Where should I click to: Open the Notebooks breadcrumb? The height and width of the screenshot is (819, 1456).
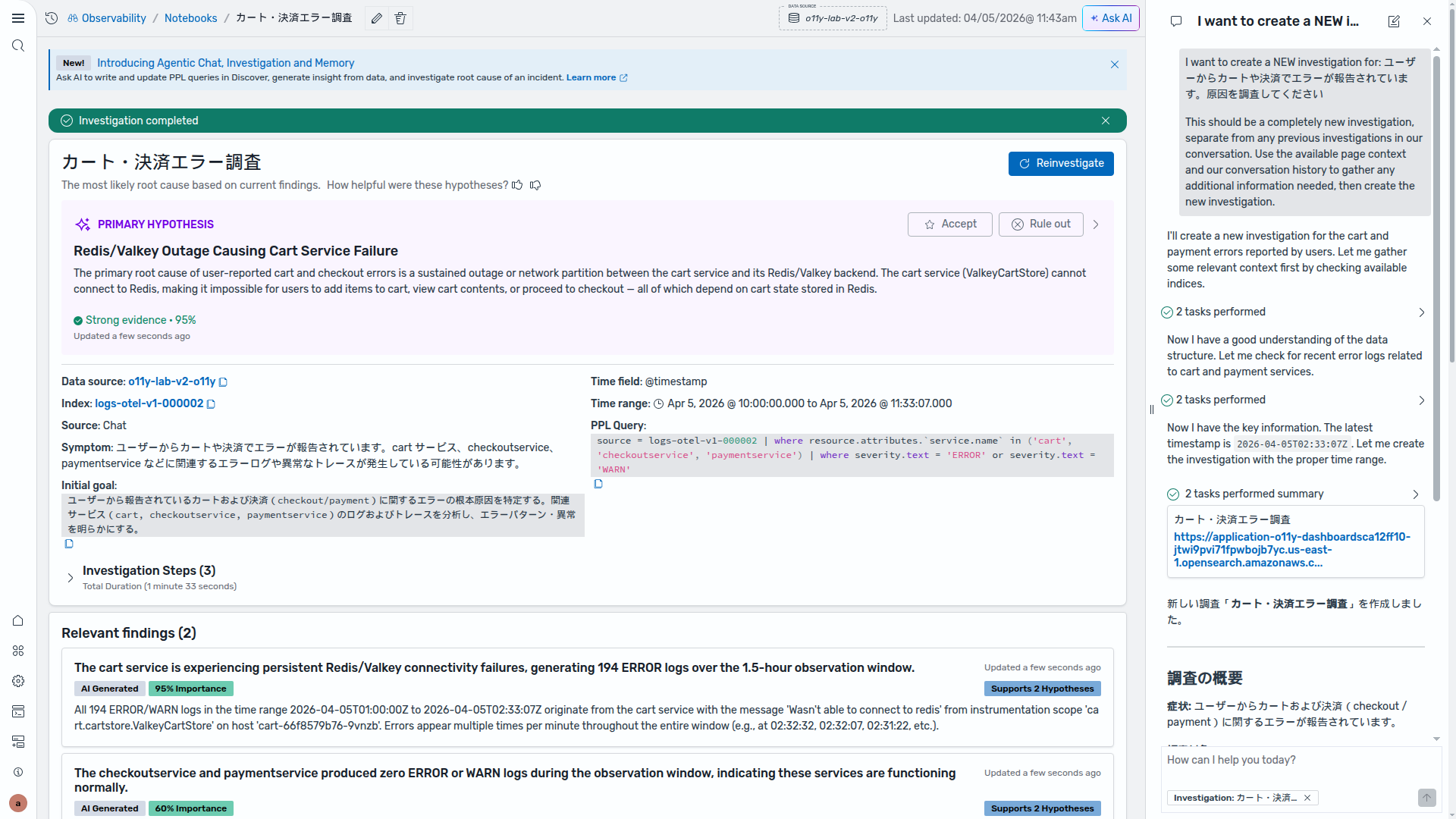(x=190, y=18)
